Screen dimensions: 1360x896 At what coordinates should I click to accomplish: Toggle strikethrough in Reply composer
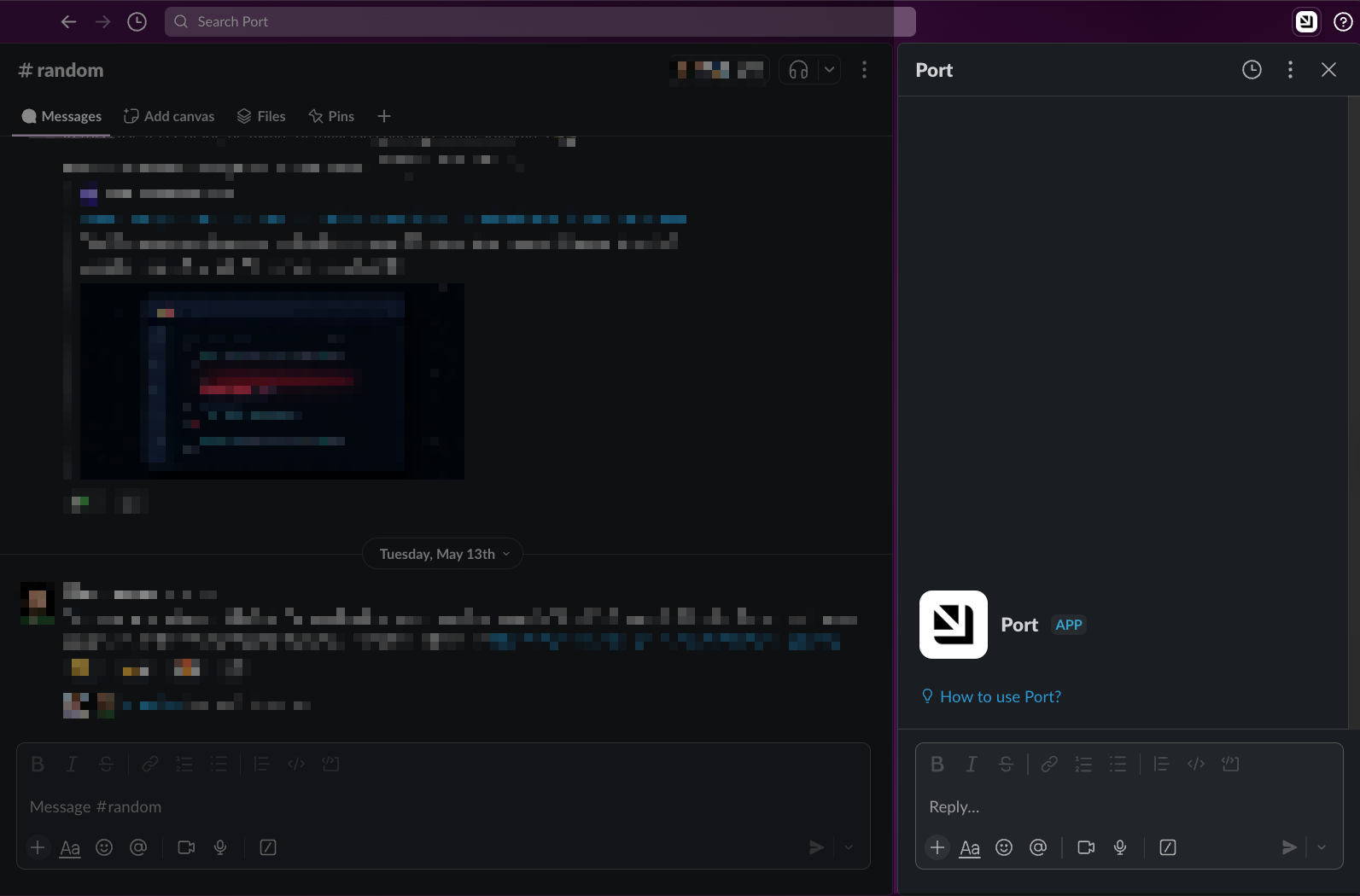(x=1006, y=764)
